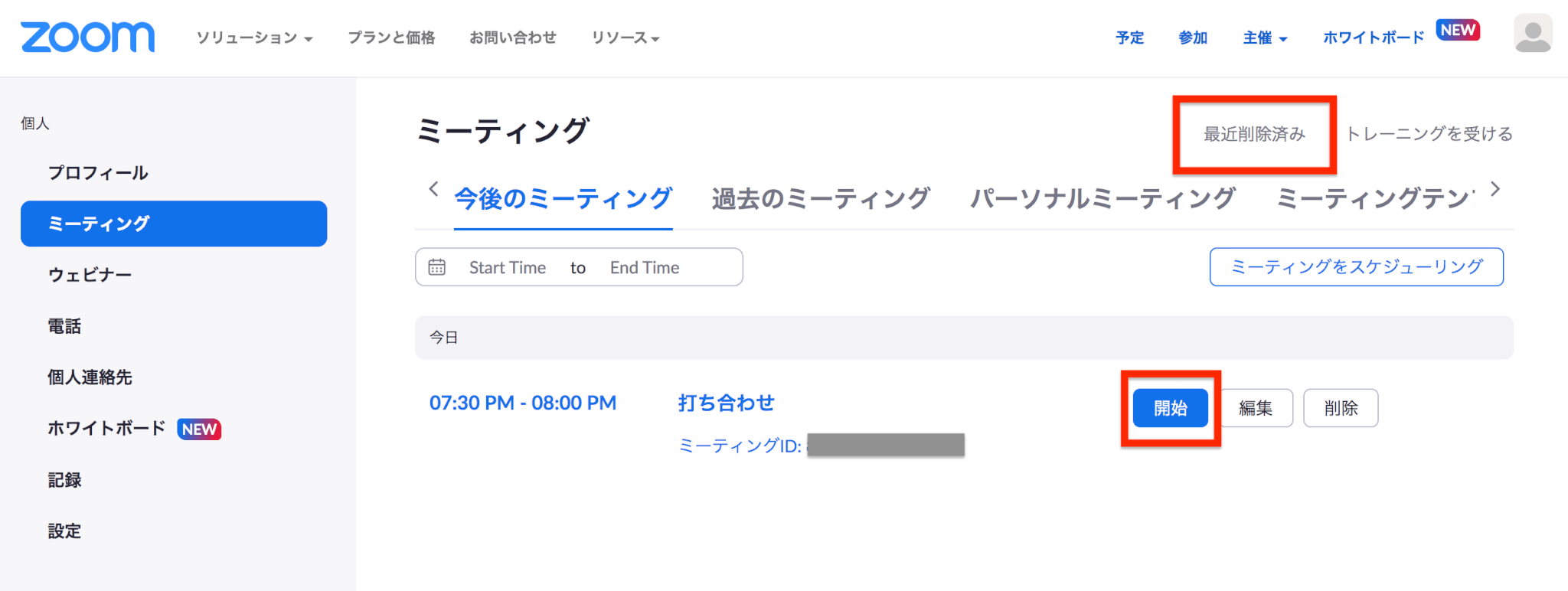1568x591 pixels.
Task: Open 最近削除済み link
Action: tap(1254, 134)
